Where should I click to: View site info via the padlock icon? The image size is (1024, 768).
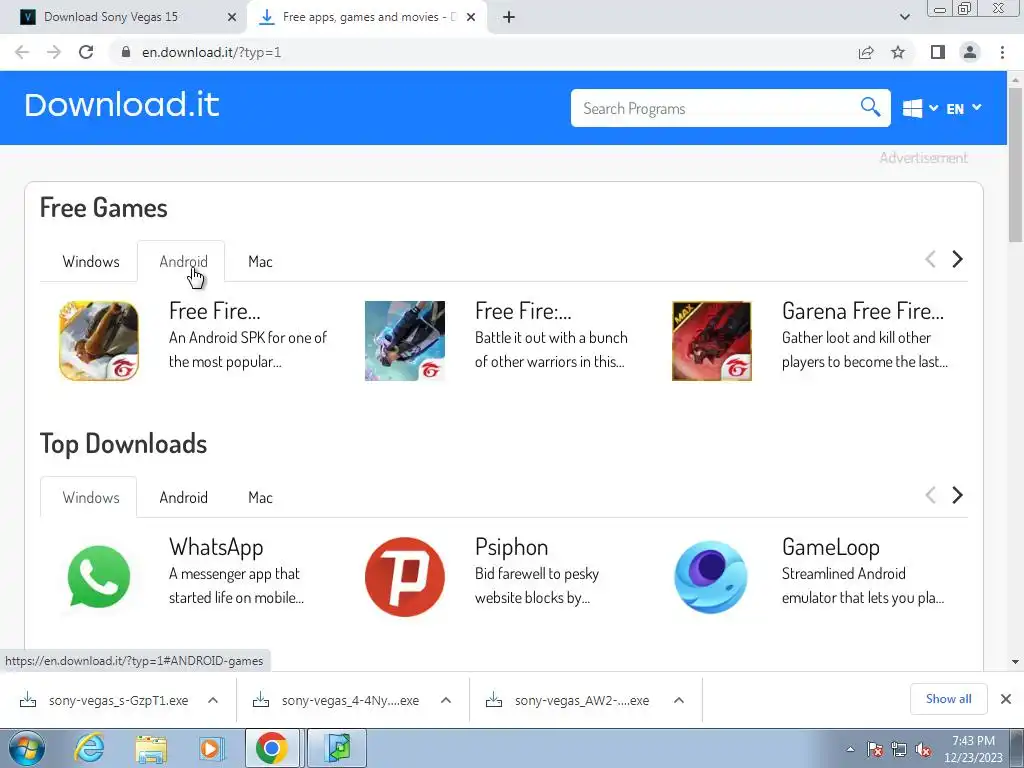(x=126, y=52)
